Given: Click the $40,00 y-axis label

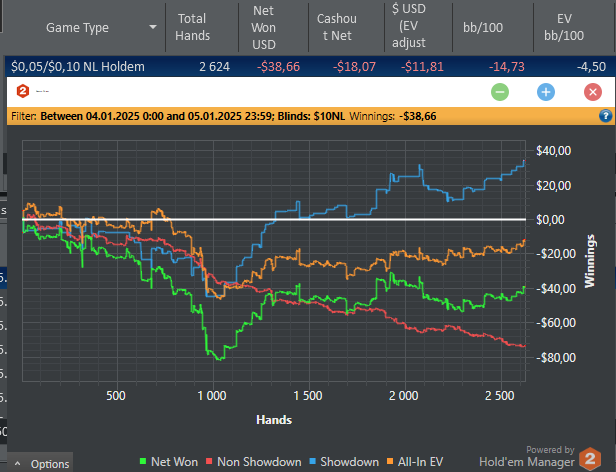Looking at the screenshot, I should click(x=554, y=151).
